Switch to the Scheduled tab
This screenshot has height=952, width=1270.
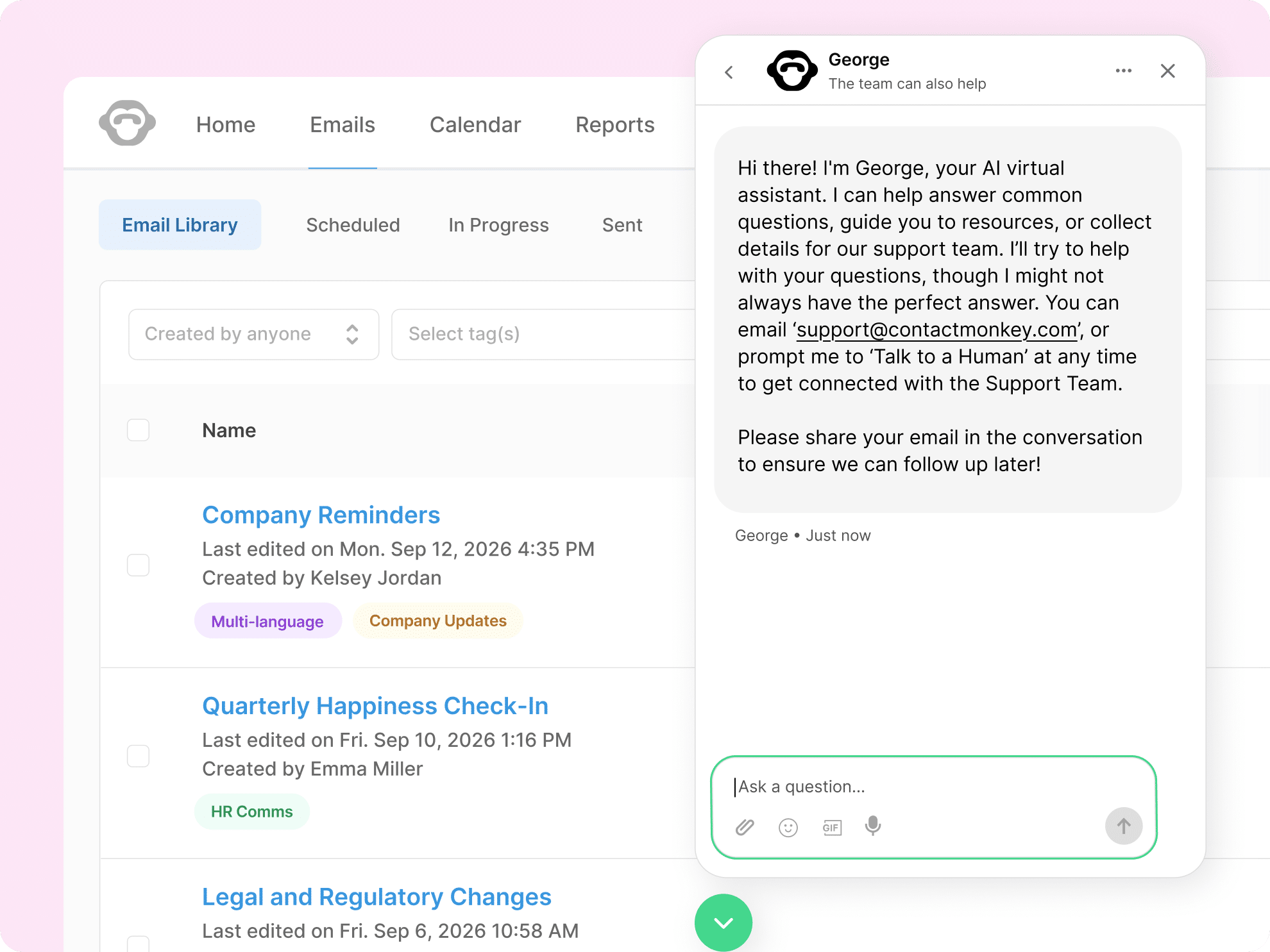point(353,225)
